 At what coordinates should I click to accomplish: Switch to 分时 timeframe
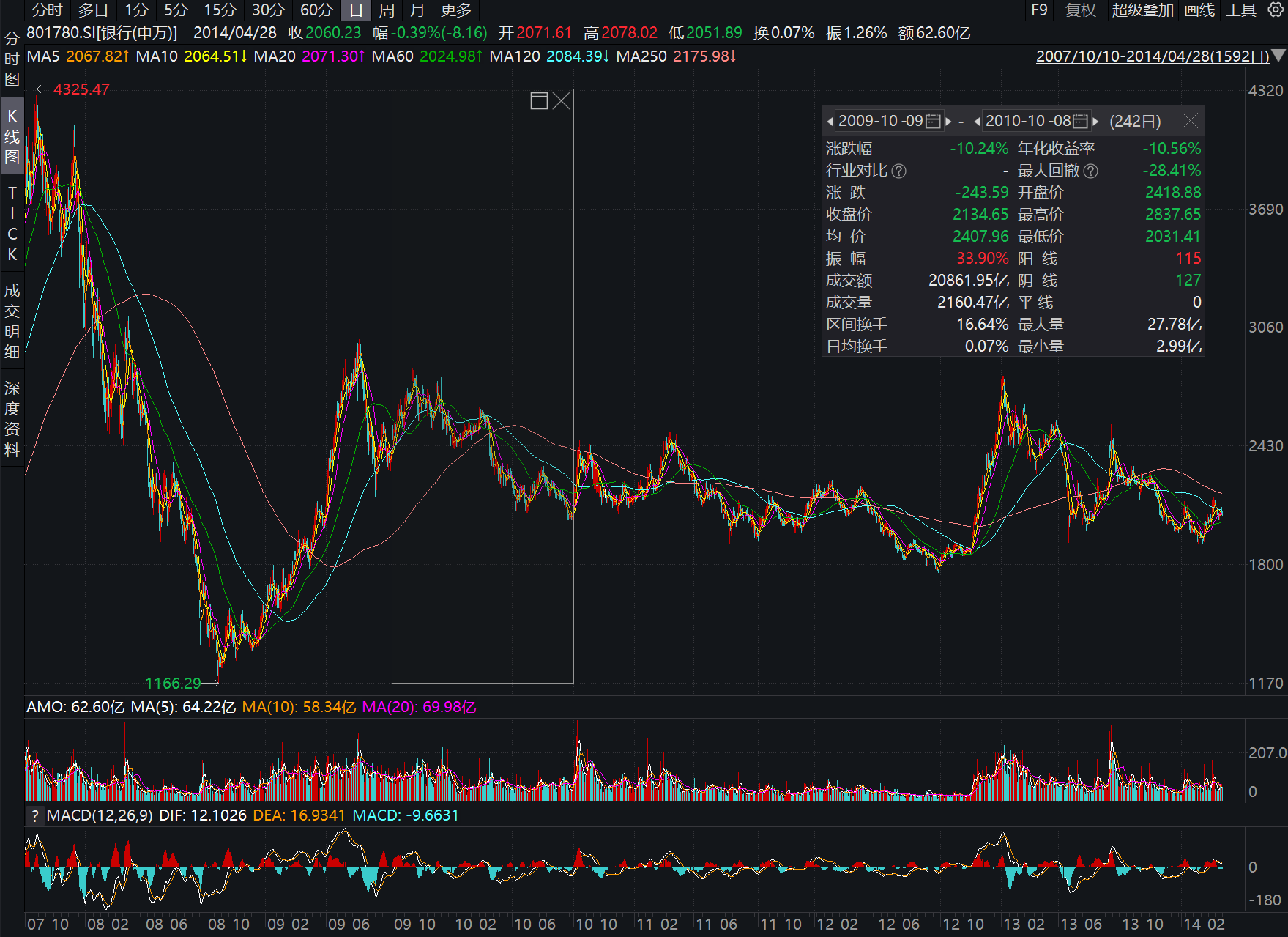pos(47,10)
